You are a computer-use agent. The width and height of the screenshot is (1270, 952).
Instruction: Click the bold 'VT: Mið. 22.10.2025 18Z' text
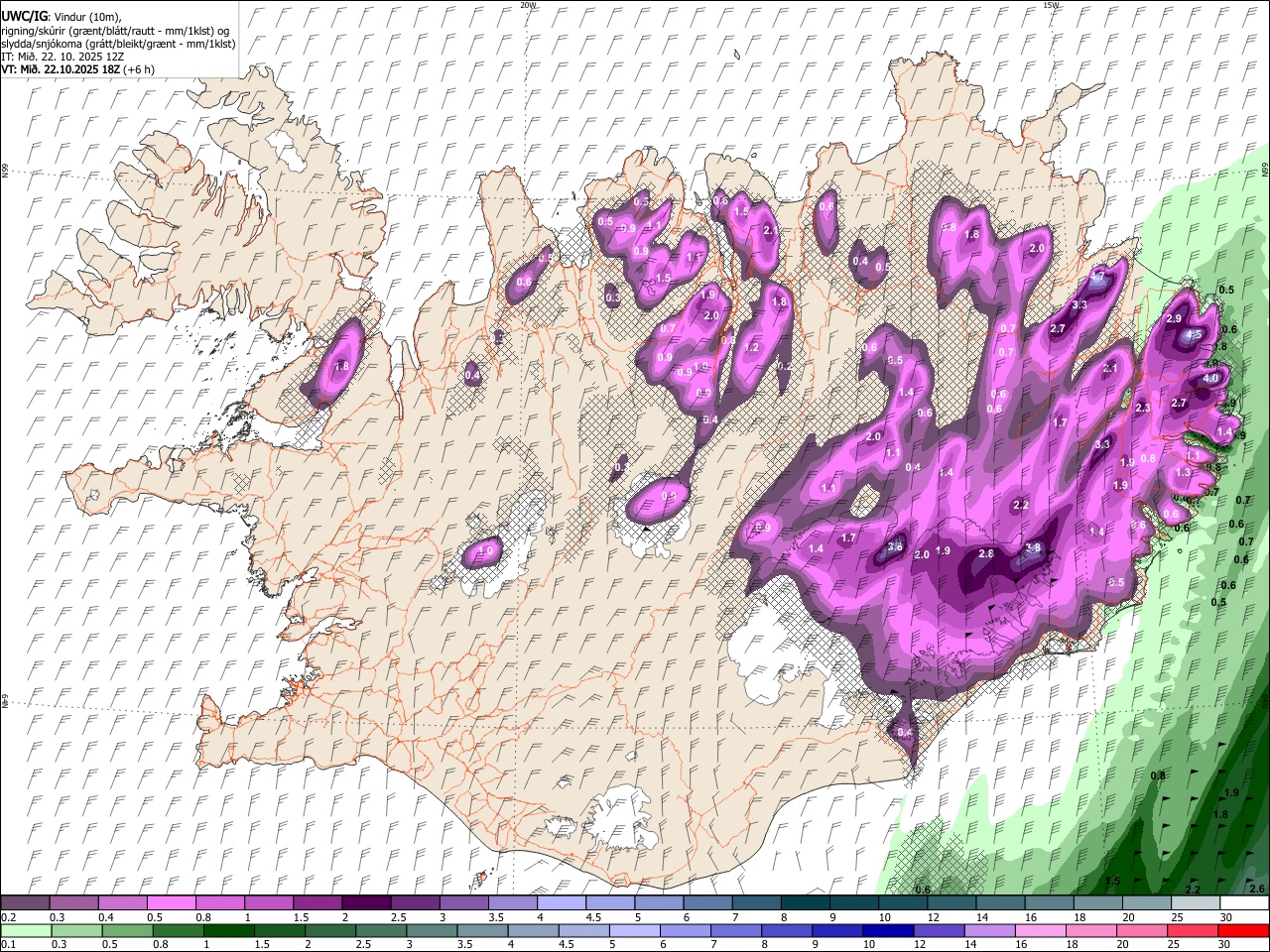pos(62,69)
